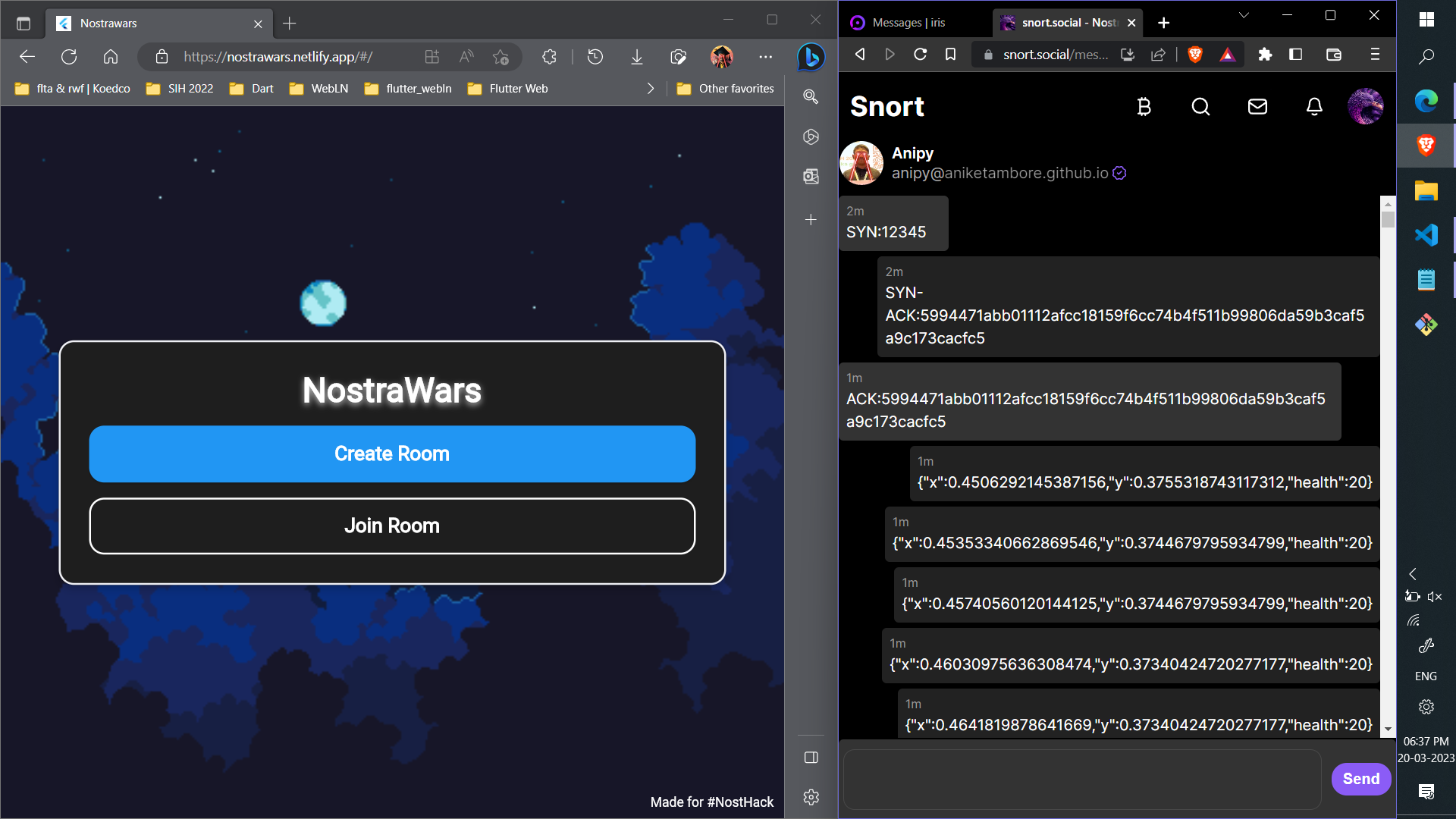Toggle Edge sidebar visibility button
The height and width of the screenshot is (819, 1456).
pos(811,758)
